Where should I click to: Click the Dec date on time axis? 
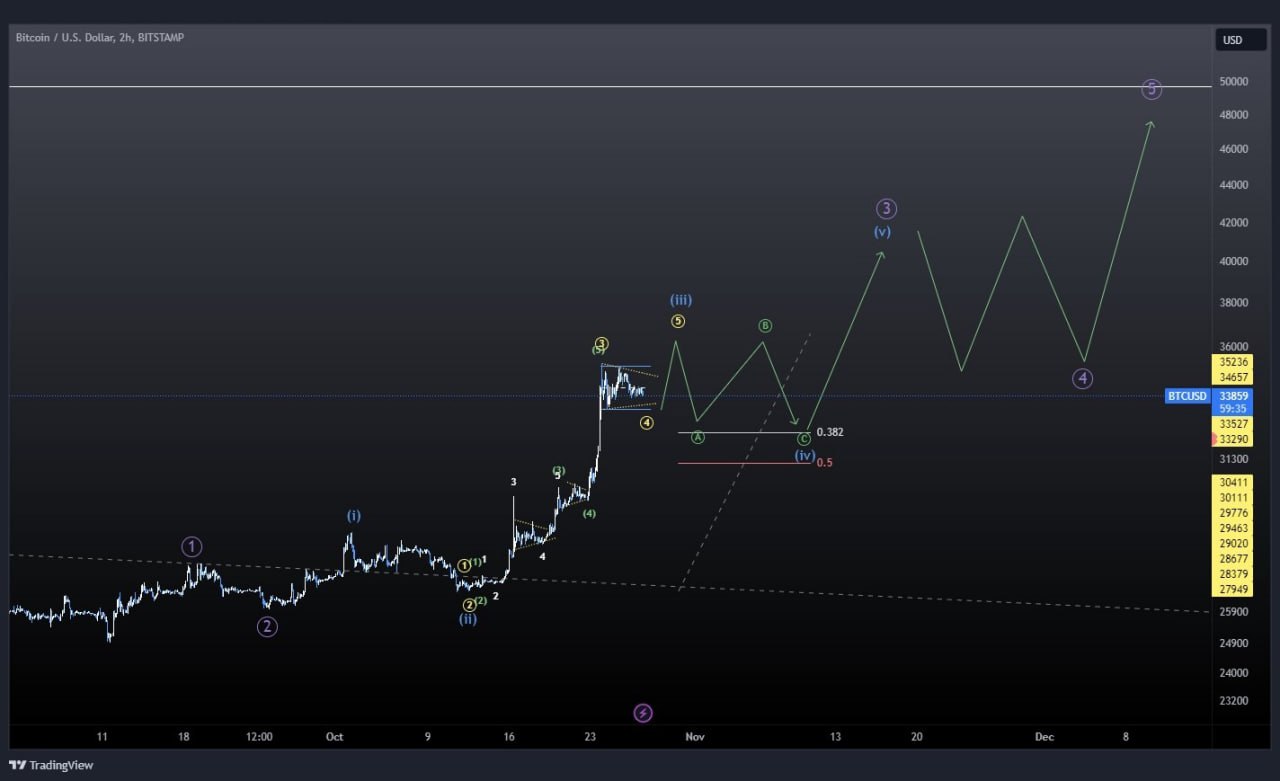1044,737
